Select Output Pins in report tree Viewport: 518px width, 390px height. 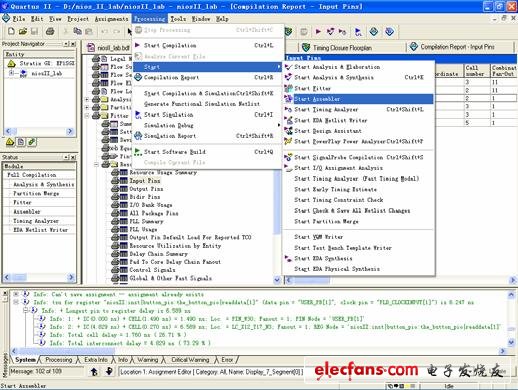coord(146,189)
